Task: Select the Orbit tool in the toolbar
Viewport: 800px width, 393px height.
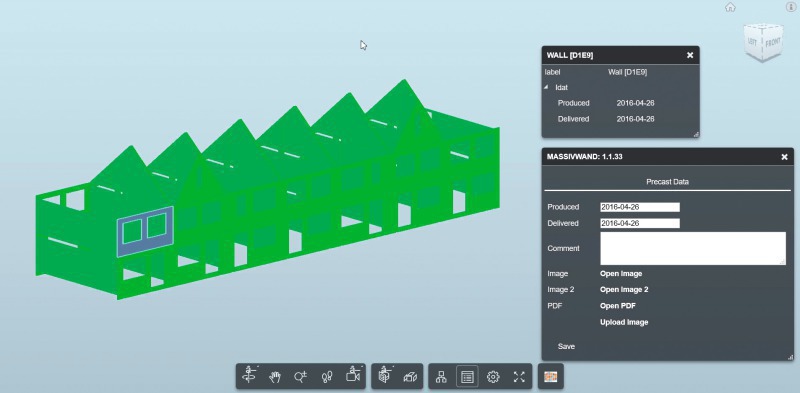Action: tap(249, 376)
